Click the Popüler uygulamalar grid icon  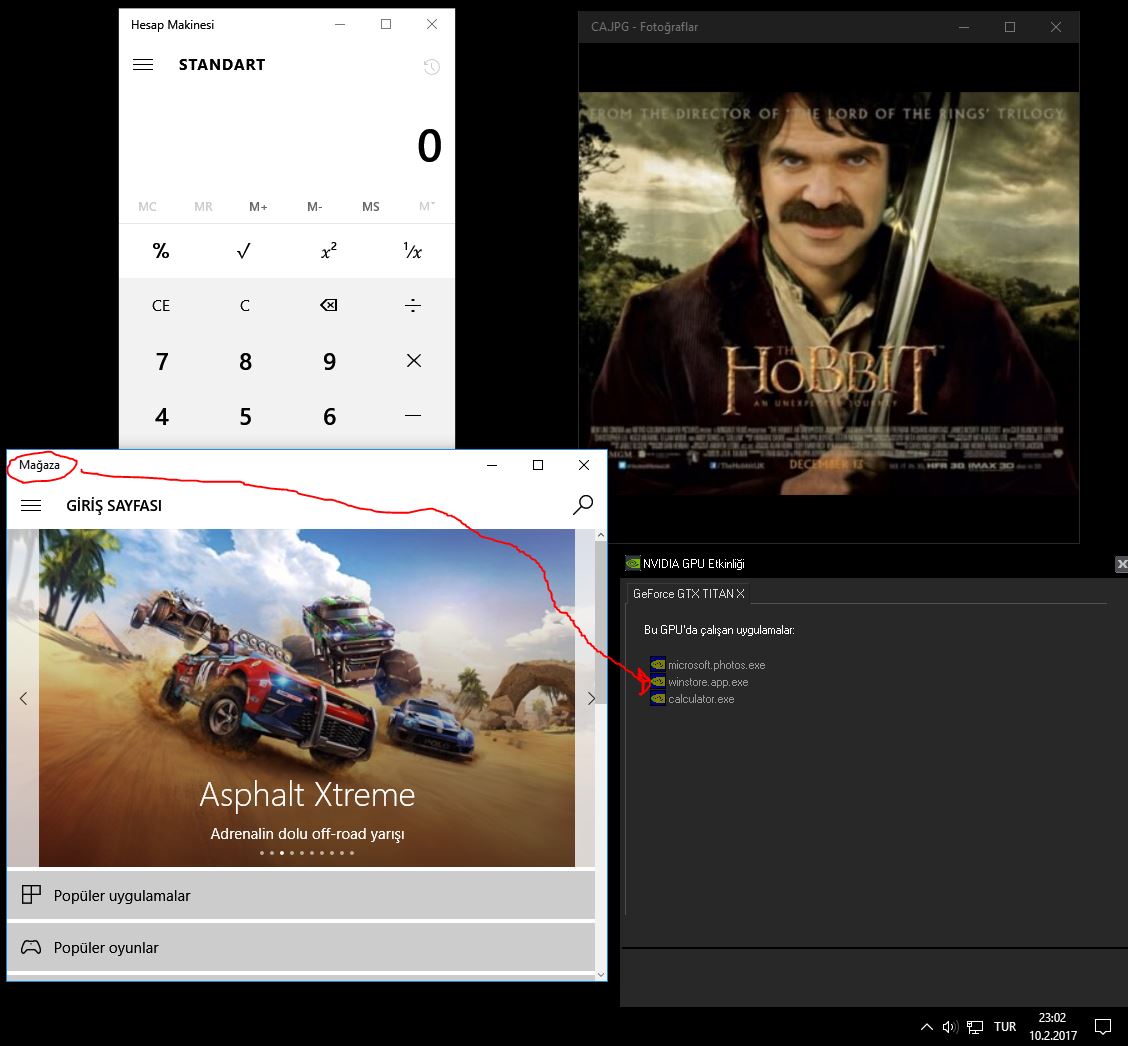point(31,894)
